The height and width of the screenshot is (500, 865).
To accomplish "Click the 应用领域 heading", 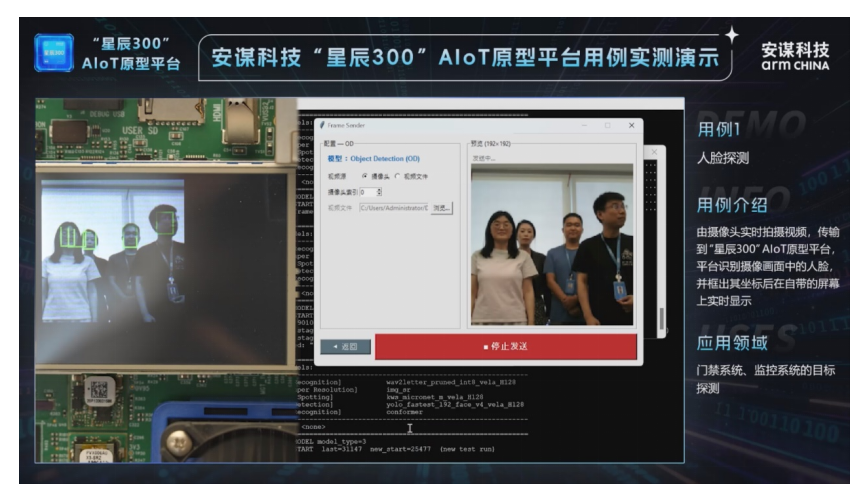I will pos(731,343).
